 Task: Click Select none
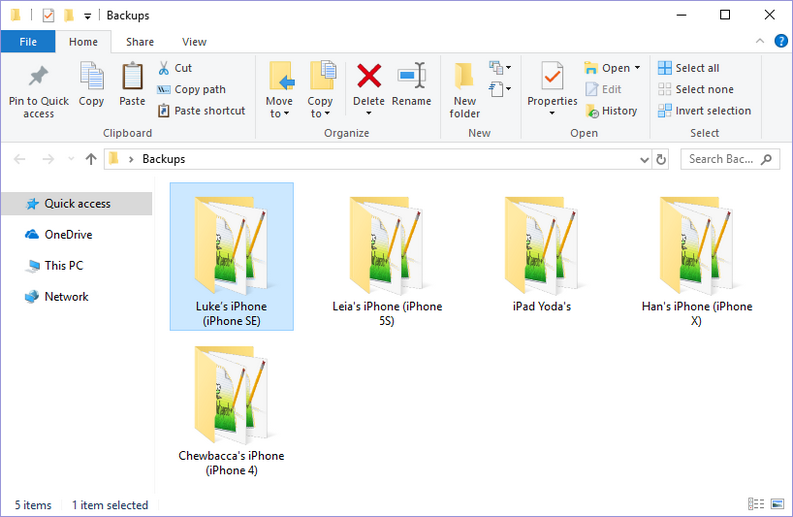point(695,90)
